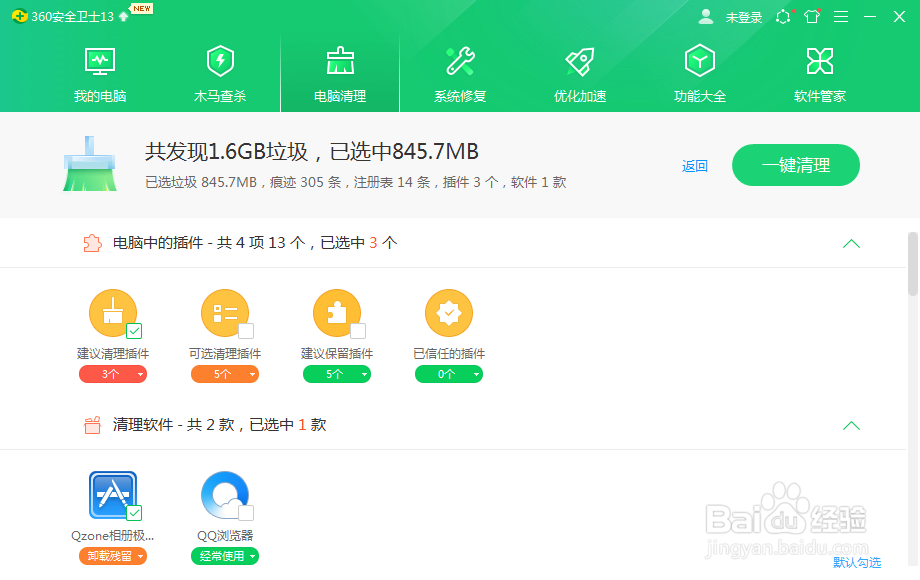Click the 建议清理插件 broom icon
Screen dimensions: 920x580
113,313
